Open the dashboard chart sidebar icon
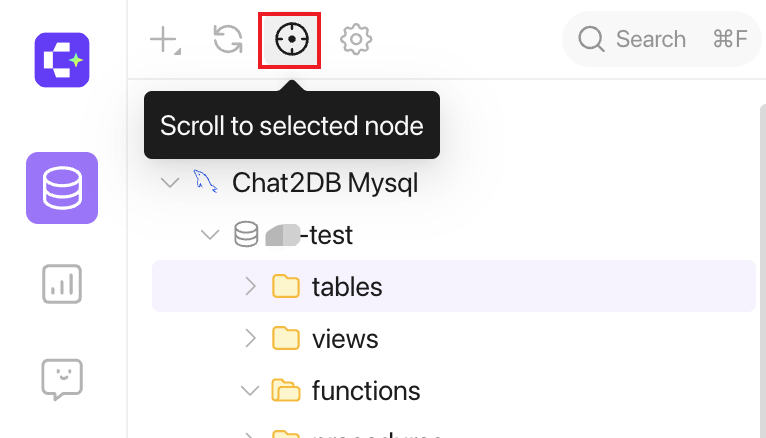 point(62,284)
